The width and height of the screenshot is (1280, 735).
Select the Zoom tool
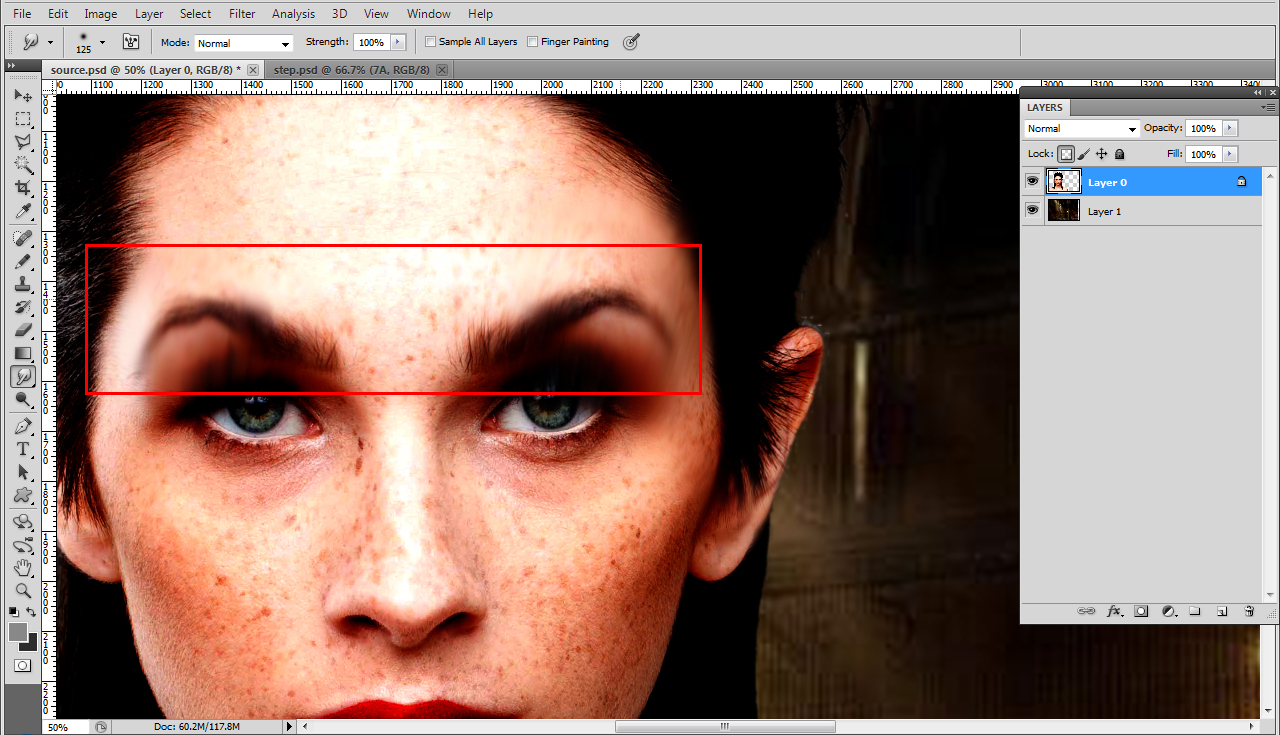tap(22, 590)
